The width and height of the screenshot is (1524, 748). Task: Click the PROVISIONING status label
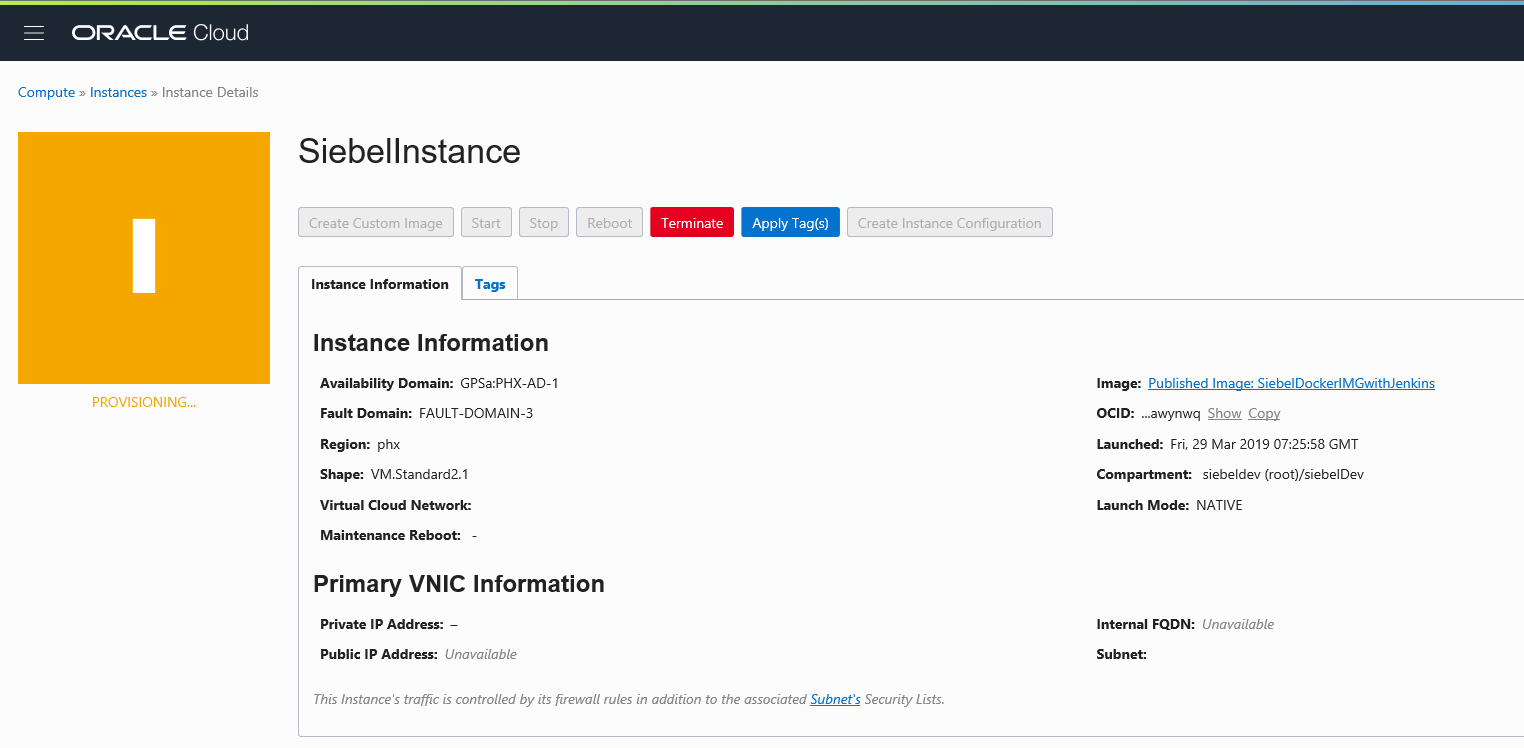pos(143,402)
